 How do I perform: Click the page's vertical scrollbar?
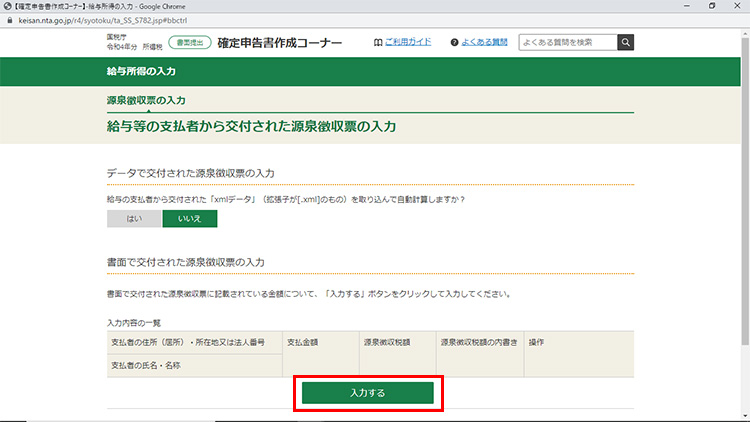tap(743, 200)
